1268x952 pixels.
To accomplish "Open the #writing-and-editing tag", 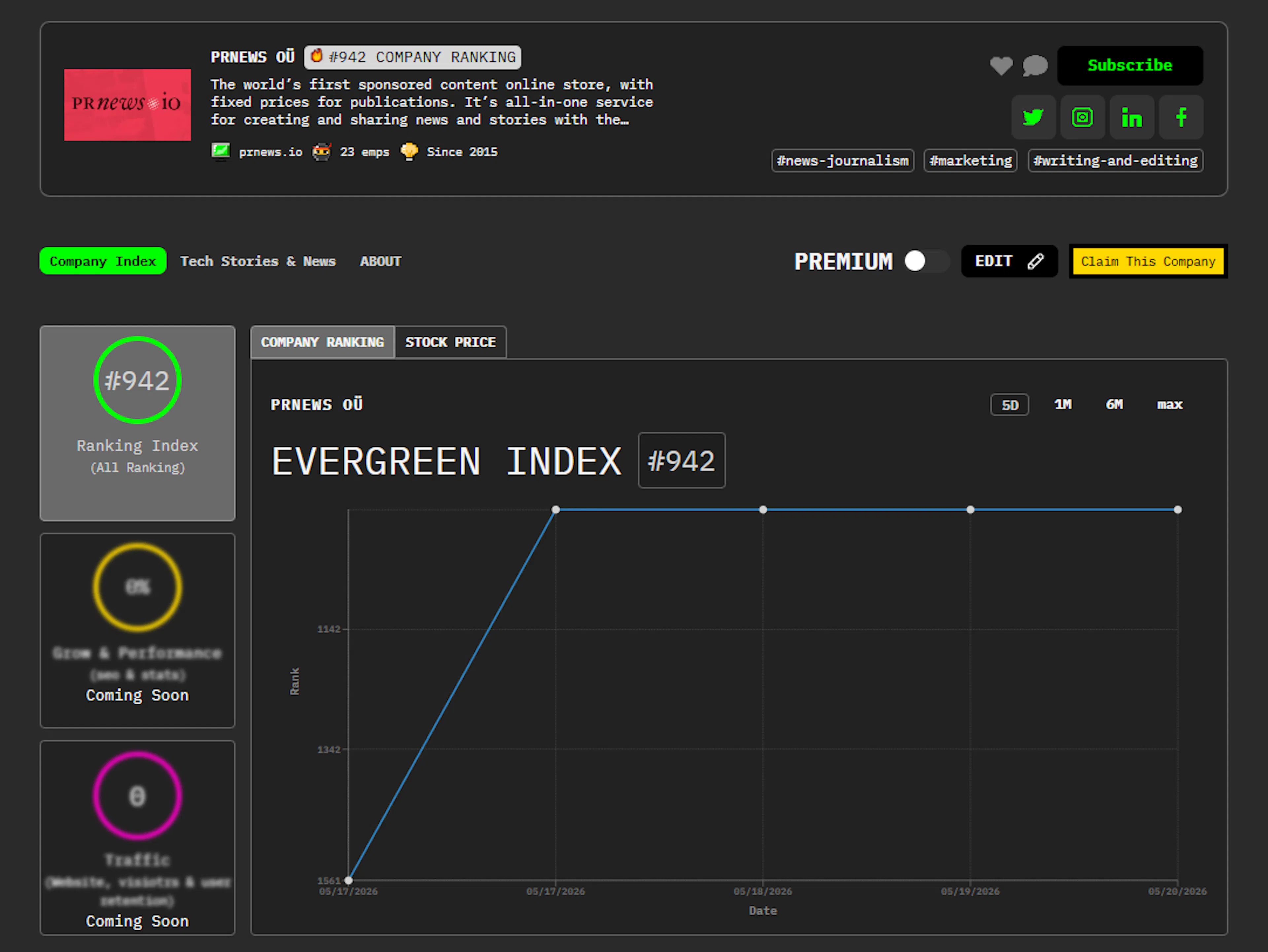I will tap(1115, 160).
